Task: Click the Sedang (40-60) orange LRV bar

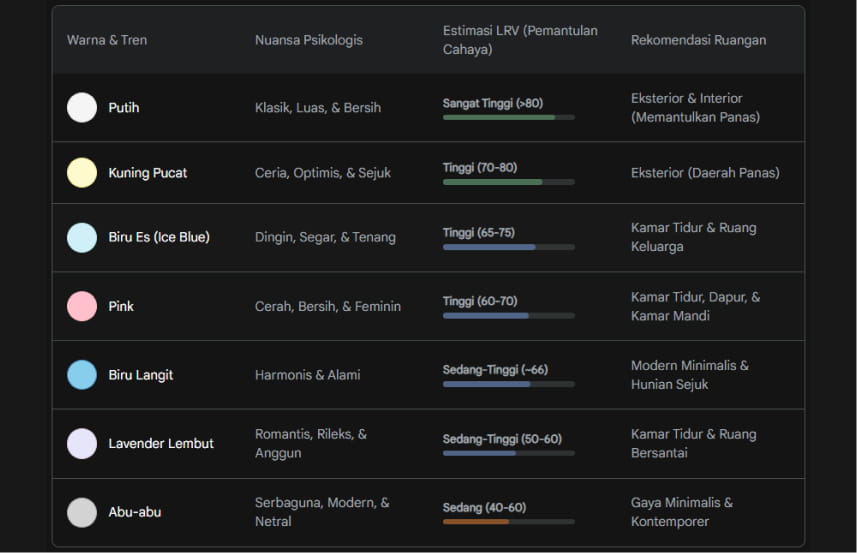Action: coord(508,522)
